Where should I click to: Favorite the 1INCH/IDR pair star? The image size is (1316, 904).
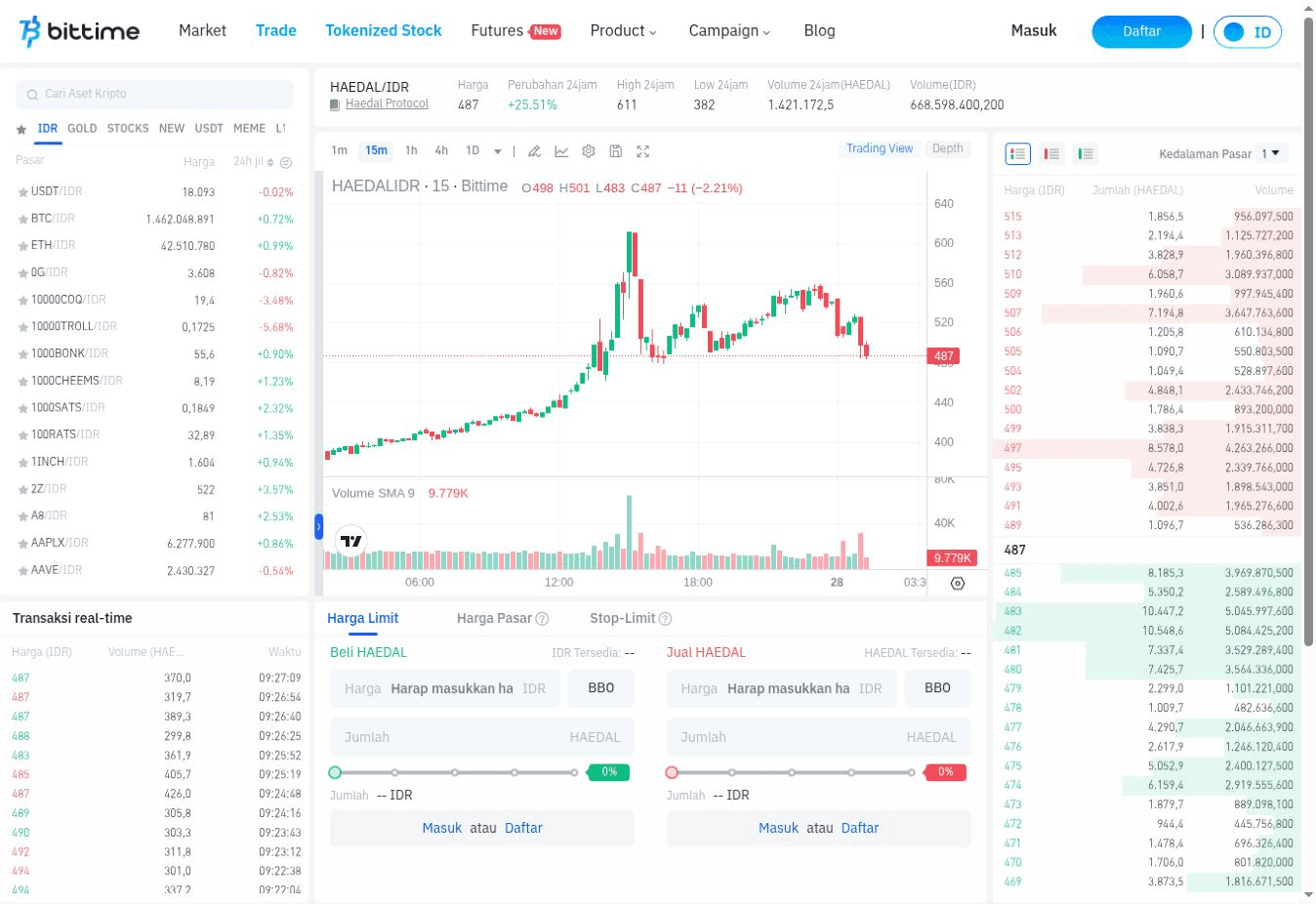[22, 463]
